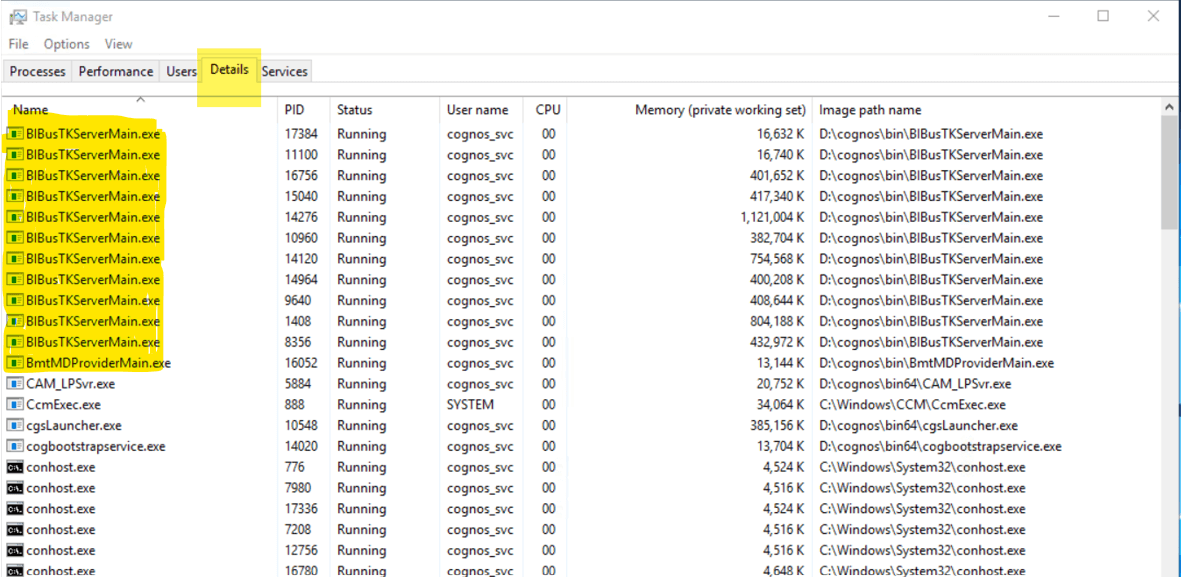Switch to the Services tab
The height and width of the screenshot is (577, 1181).
pyautogui.click(x=285, y=72)
